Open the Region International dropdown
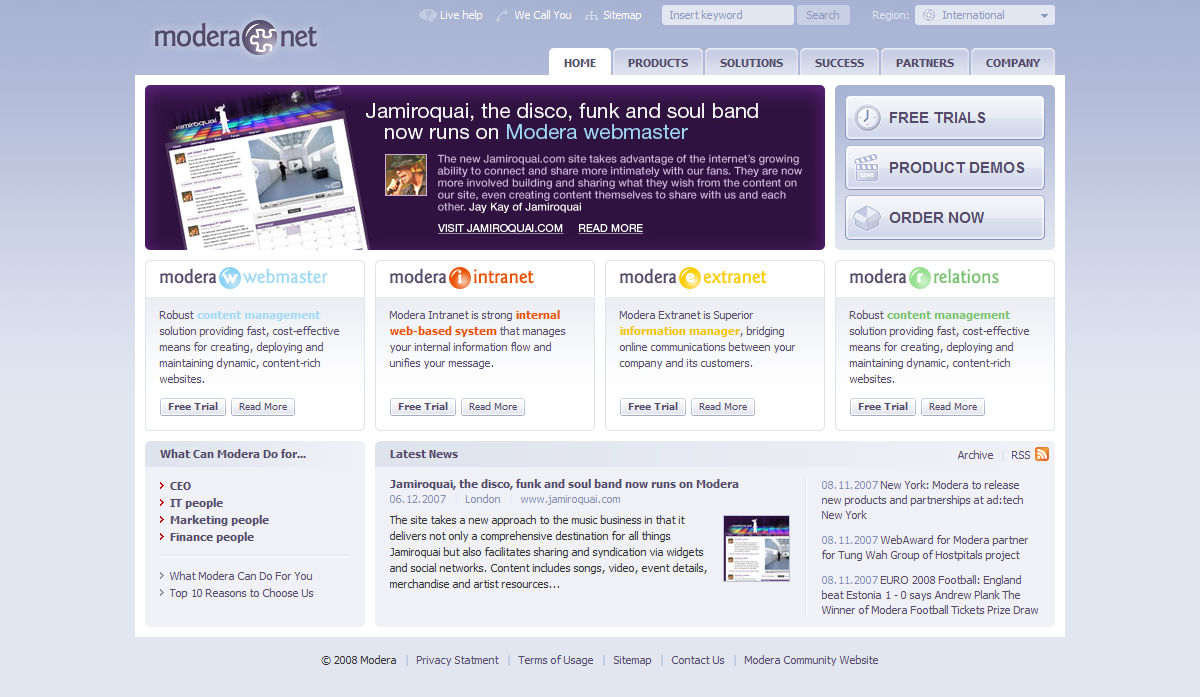This screenshot has width=1200, height=697. tap(985, 15)
